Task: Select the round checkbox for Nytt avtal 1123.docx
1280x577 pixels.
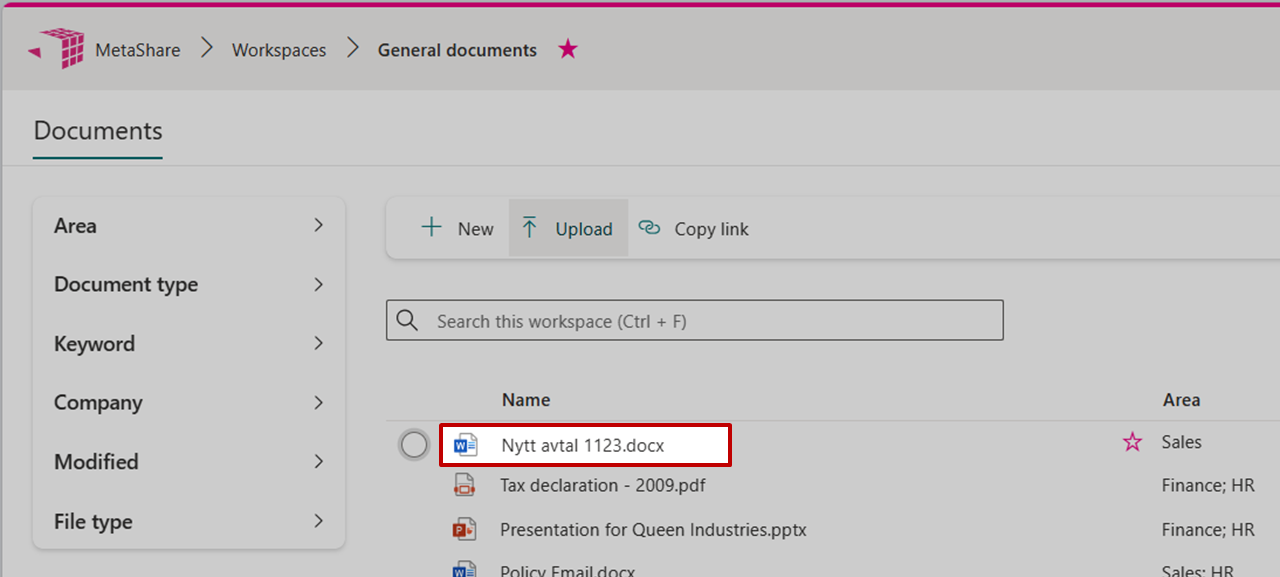Action: point(414,445)
